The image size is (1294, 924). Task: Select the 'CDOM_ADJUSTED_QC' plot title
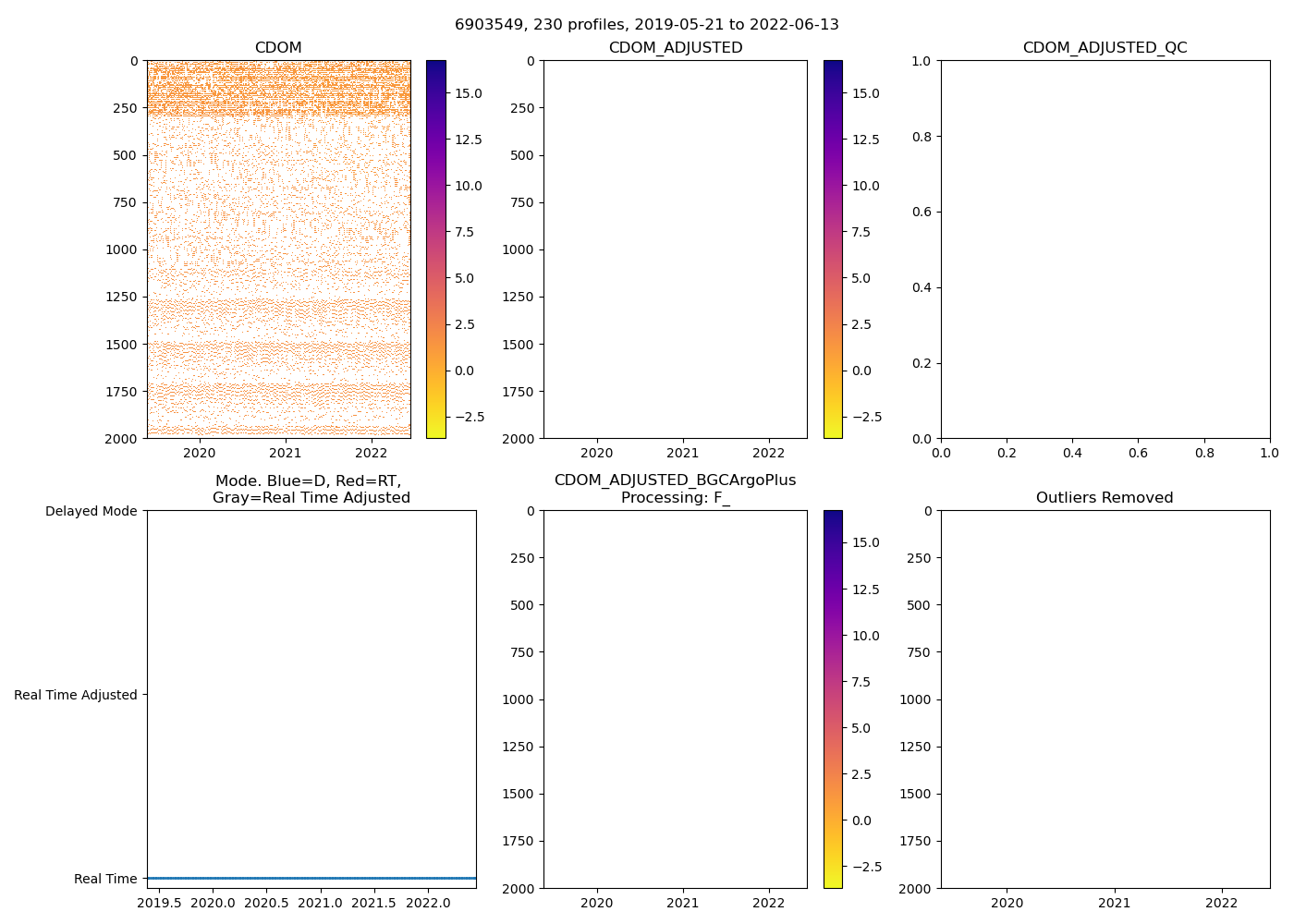point(1105,48)
